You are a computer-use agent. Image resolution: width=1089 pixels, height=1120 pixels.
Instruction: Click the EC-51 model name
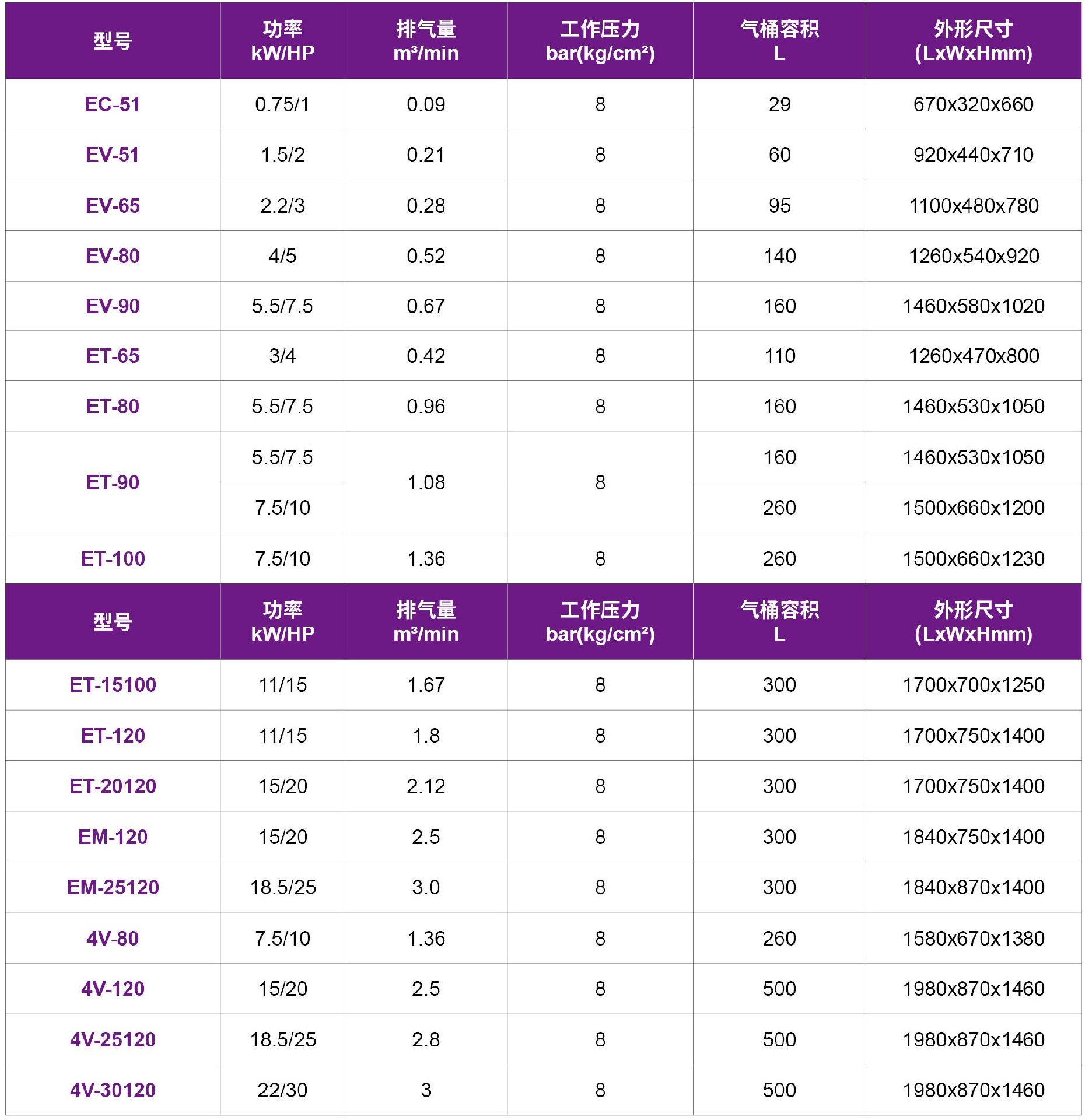113,104
